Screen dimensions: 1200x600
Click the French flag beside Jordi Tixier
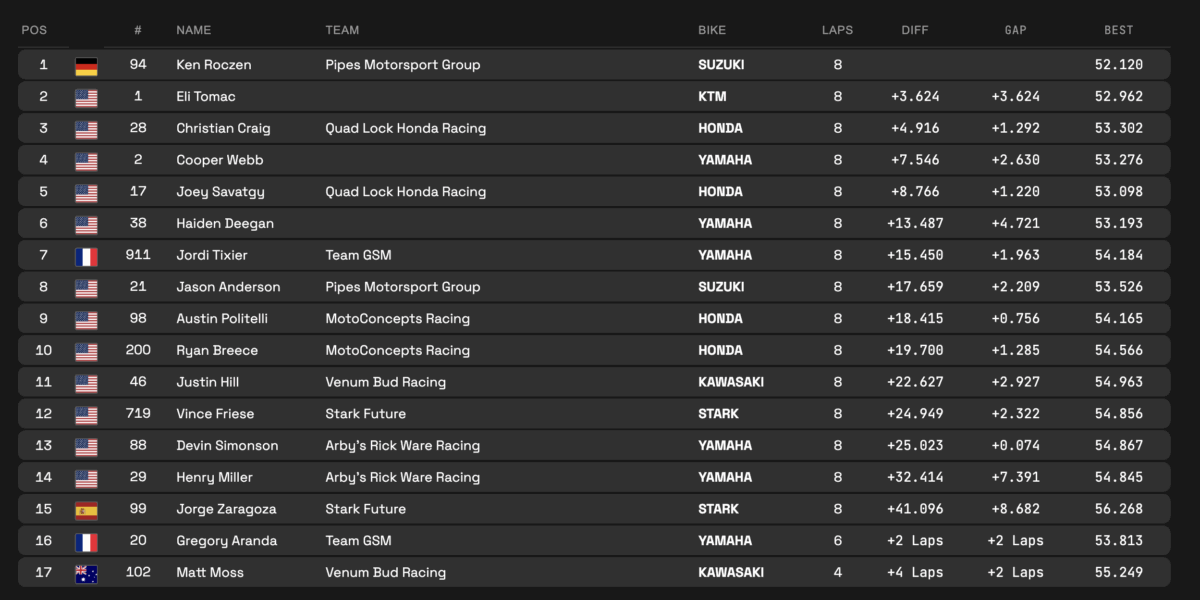86,256
